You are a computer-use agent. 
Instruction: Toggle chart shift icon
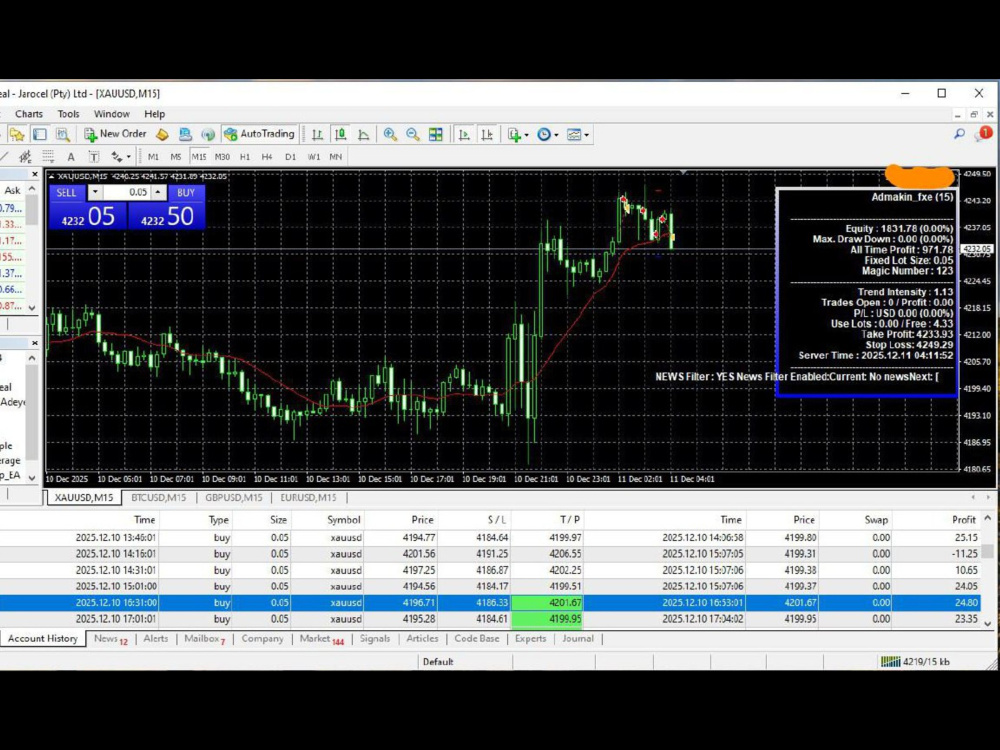click(487, 135)
